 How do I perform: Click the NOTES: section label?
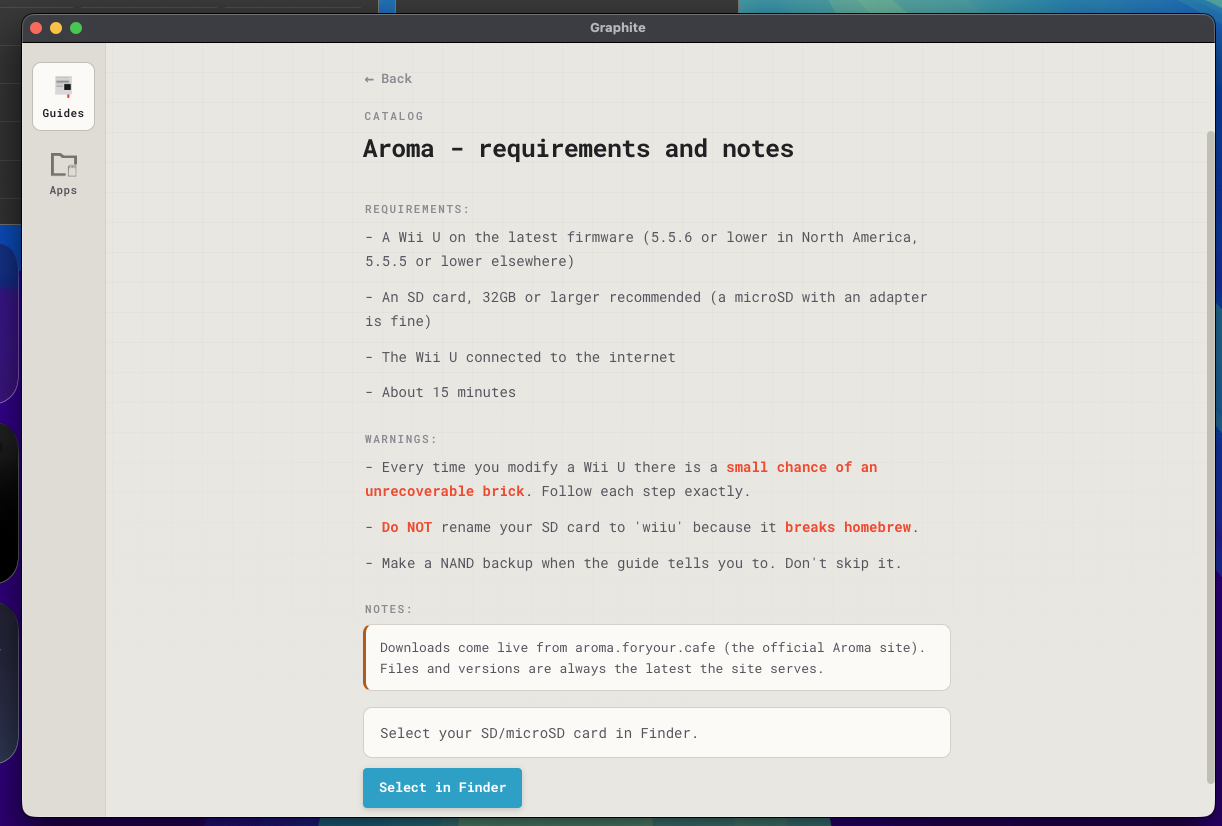coord(389,609)
